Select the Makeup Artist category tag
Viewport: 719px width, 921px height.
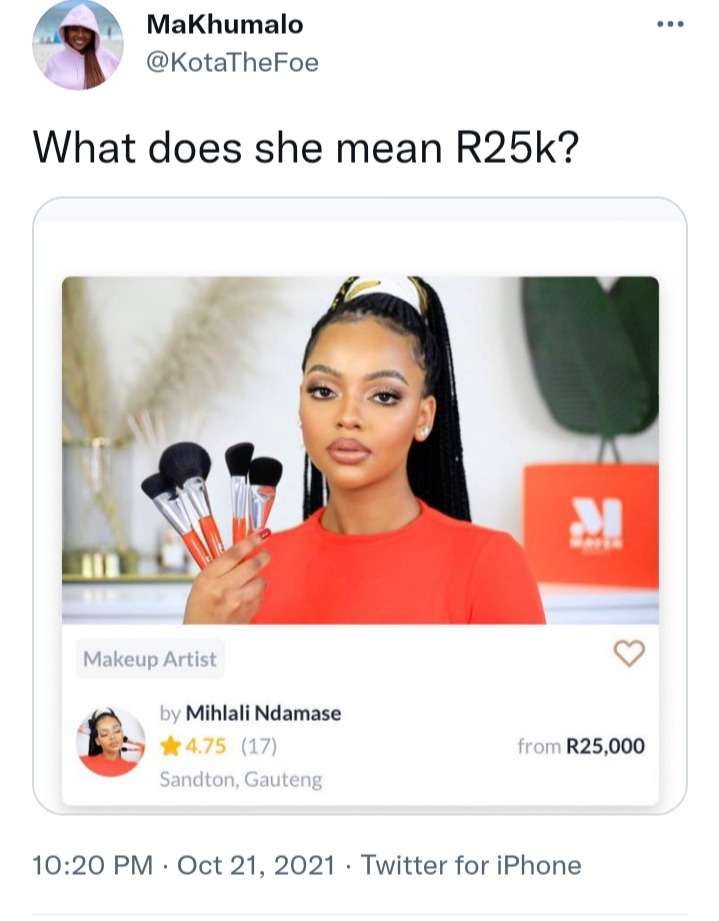point(150,659)
